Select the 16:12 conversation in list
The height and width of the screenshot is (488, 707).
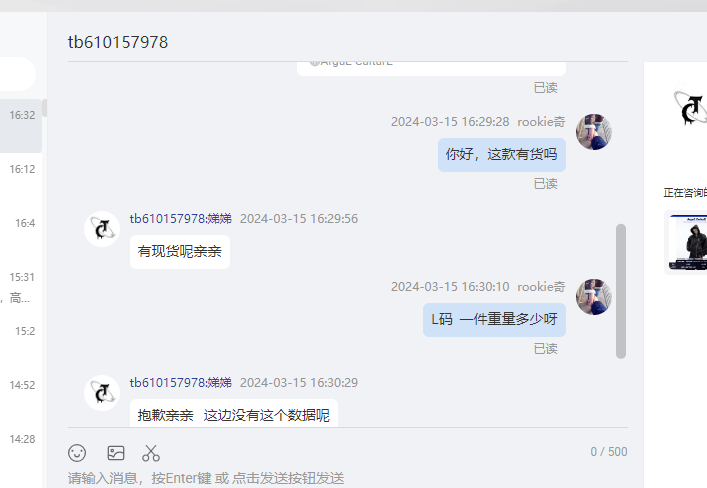21,180
